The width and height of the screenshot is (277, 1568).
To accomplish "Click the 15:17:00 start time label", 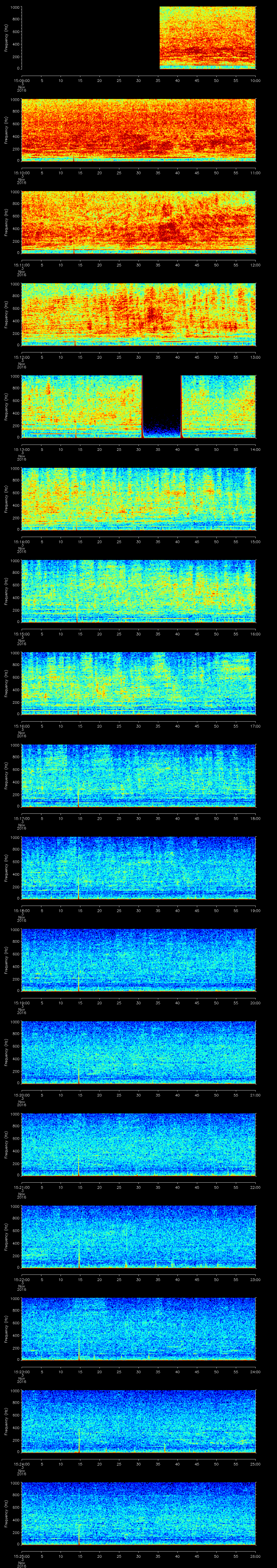I will click(x=21, y=818).
